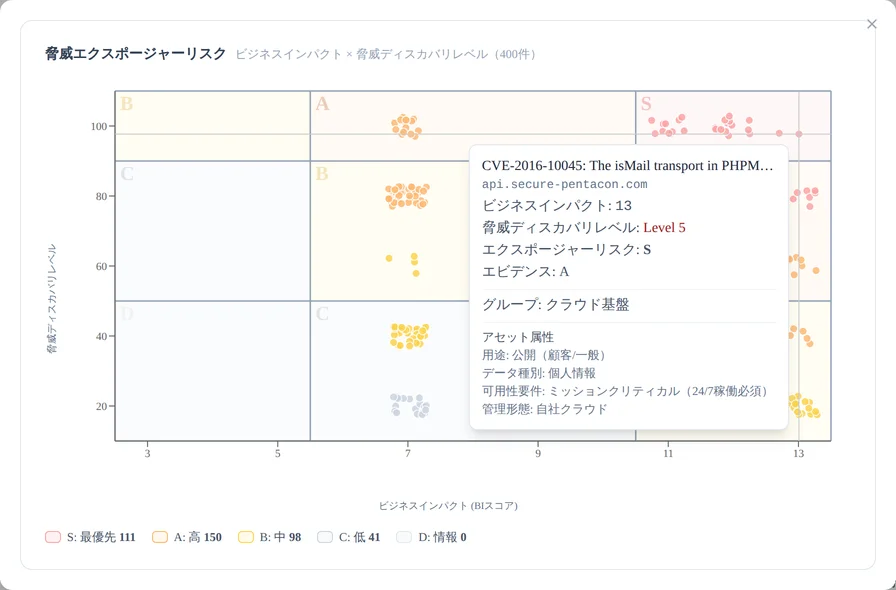Click the 脅威エクスポージャーリスク title
This screenshot has height=590, width=896.
[135, 54]
